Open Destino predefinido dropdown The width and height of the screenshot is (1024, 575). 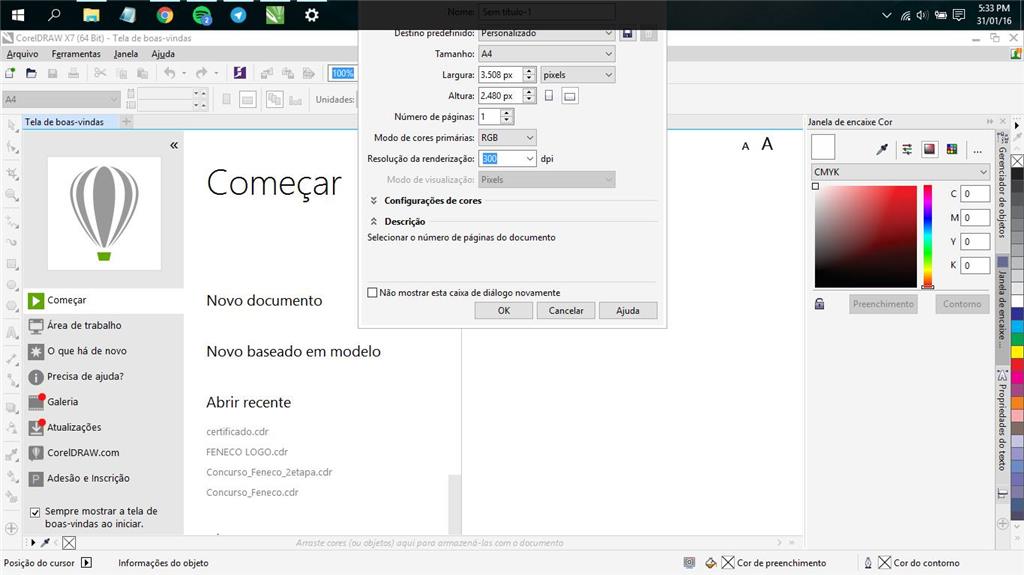click(x=547, y=33)
